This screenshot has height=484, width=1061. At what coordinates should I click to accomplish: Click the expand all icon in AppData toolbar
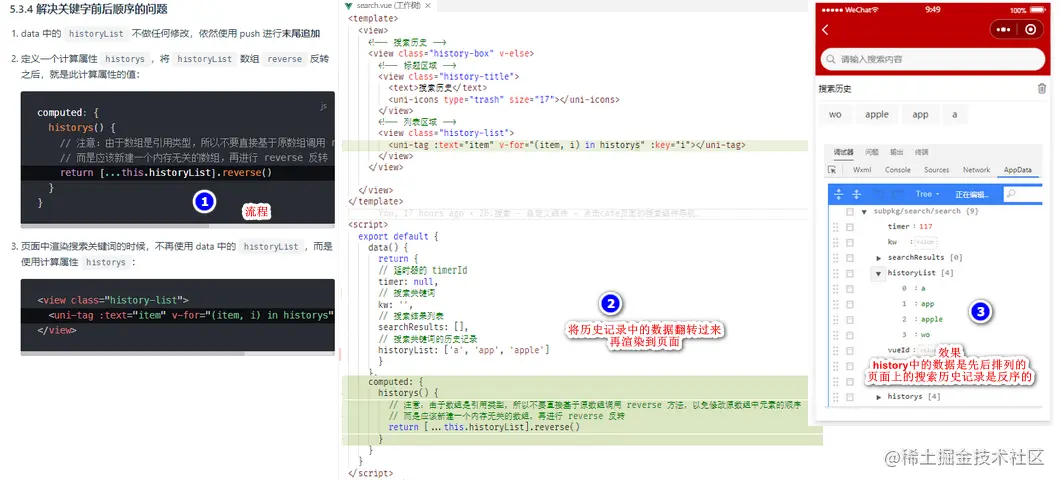pyautogui.click(x=838, y=194)
